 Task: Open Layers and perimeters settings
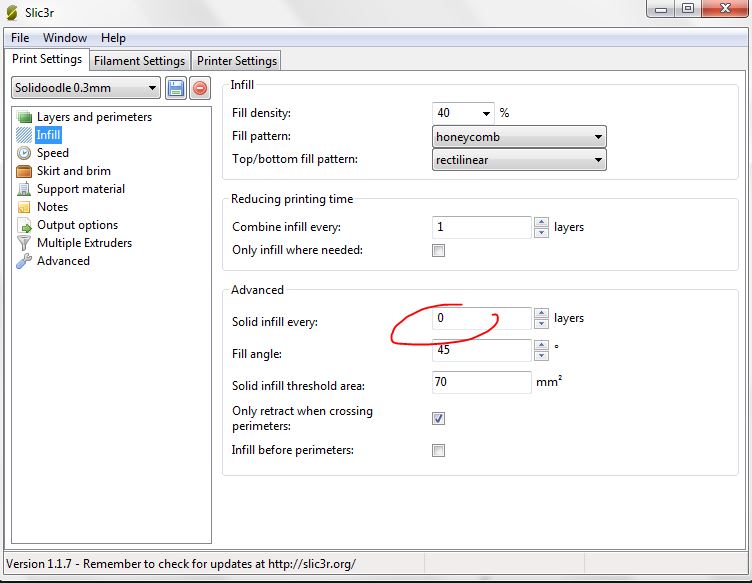(x=94, y=117)
